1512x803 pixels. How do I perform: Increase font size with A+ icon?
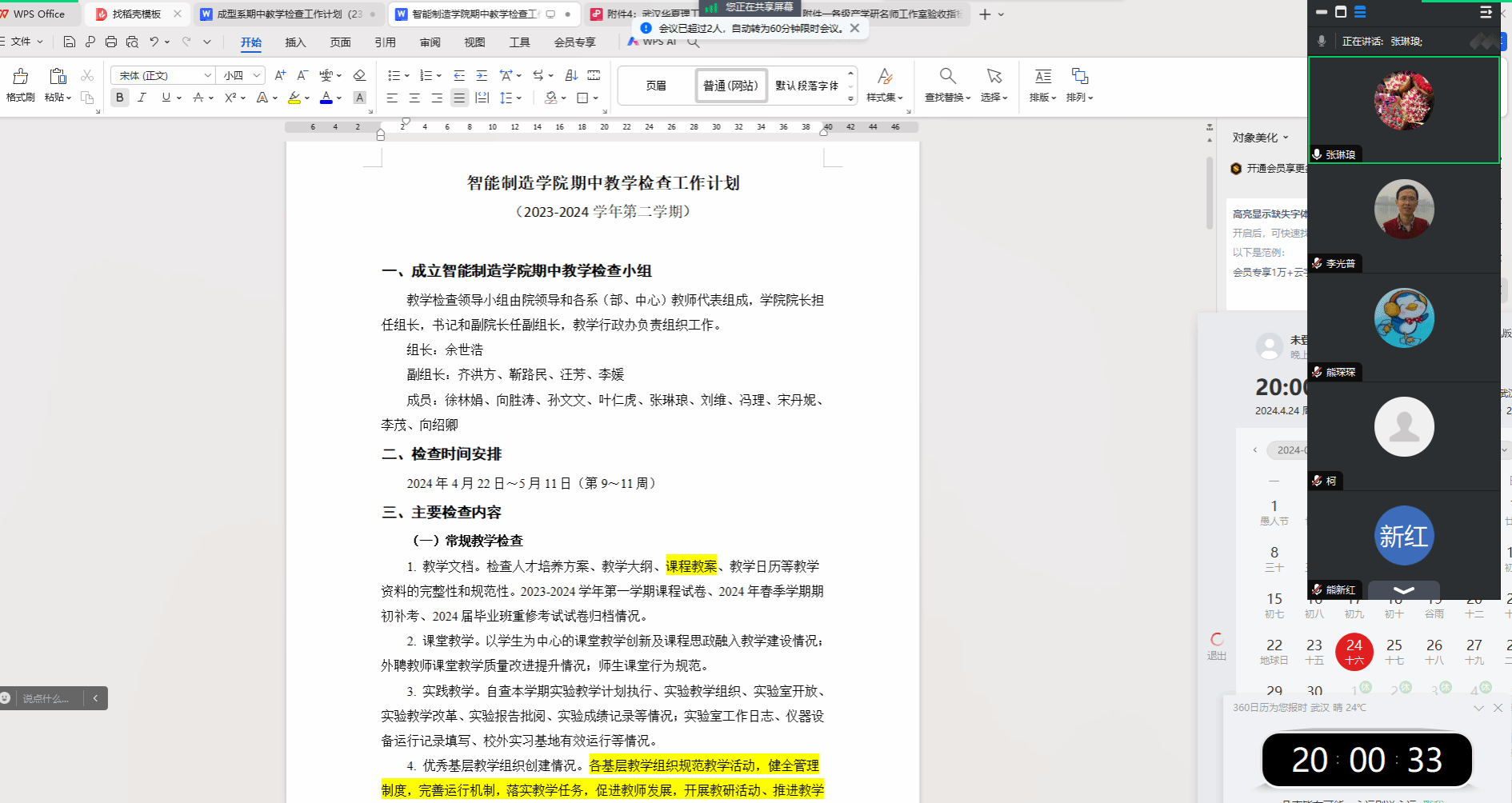click(280, 75)
